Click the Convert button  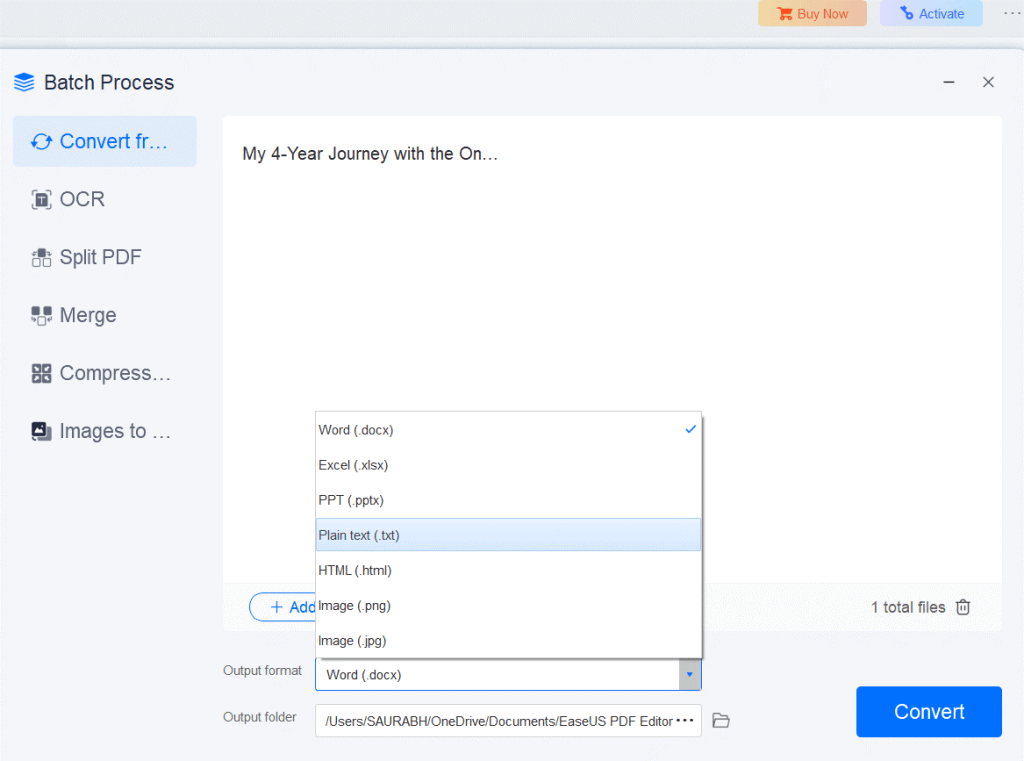tap(929, 711)
